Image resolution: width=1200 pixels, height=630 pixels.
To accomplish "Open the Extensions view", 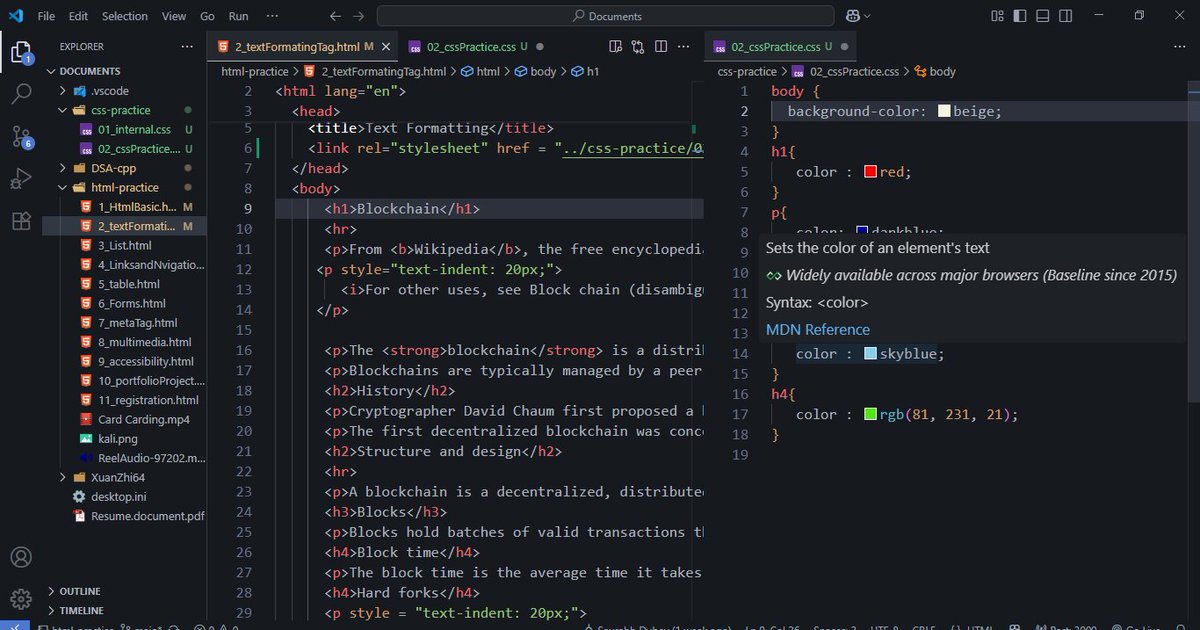I will click(21, 221).
